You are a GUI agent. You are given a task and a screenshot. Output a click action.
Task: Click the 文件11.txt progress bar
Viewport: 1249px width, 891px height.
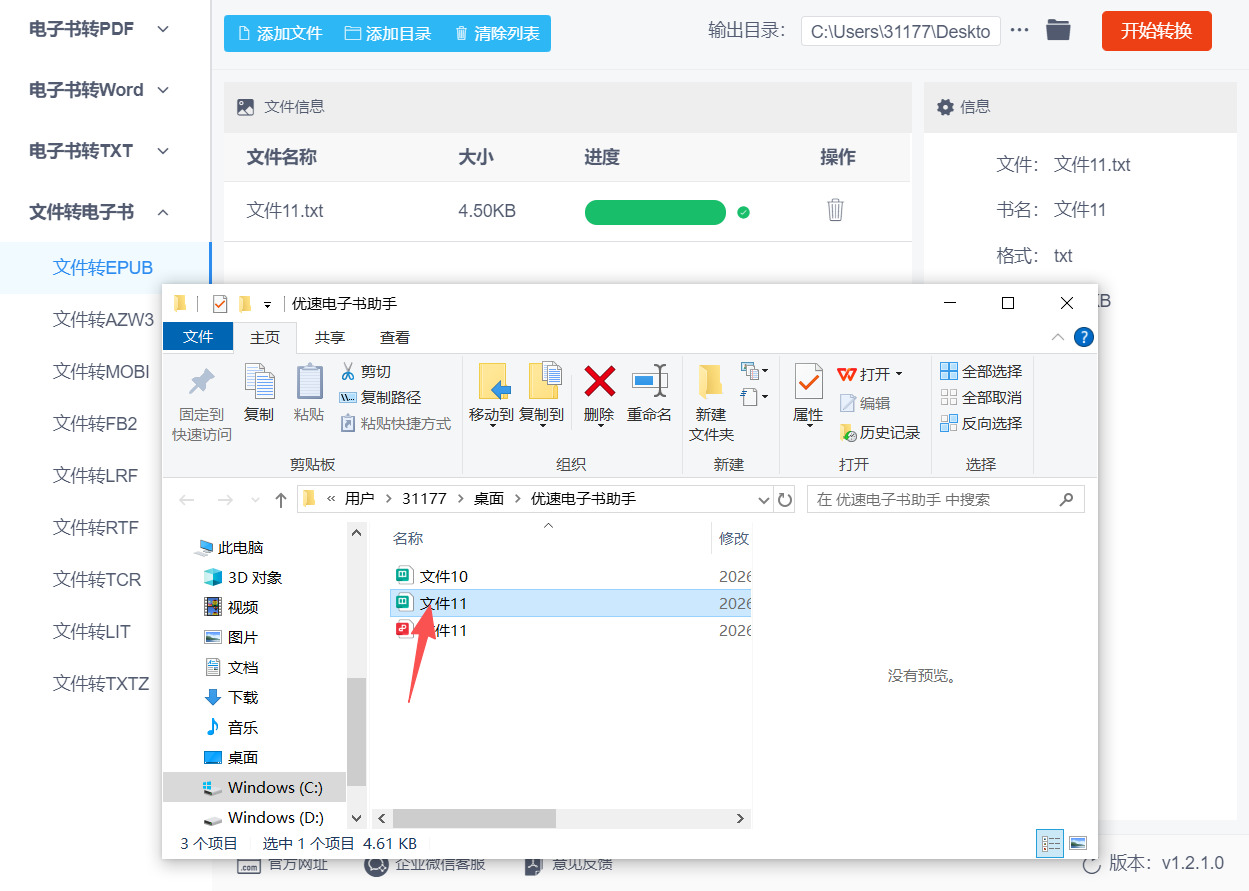click(655, 212)
